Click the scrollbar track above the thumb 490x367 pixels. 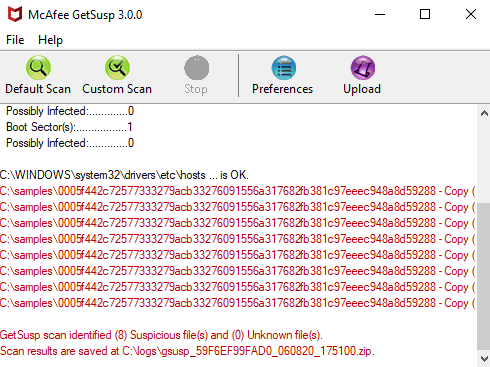(484, 161)
